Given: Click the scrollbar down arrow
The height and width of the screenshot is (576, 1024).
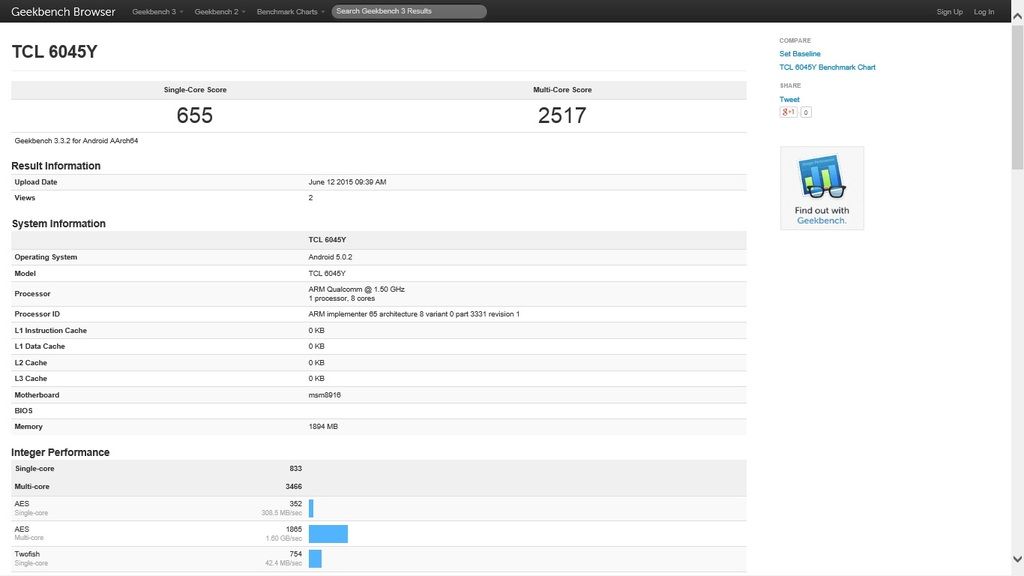Looking at the screenshot, I should tap(1017, 559).
